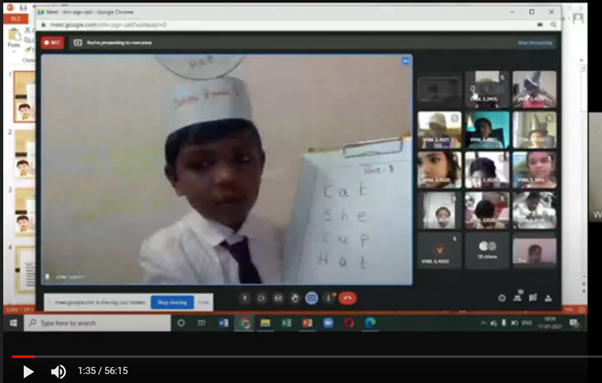The image size is (602, 383).
Task: Click the blue Present now button
Action: [311, 298]
